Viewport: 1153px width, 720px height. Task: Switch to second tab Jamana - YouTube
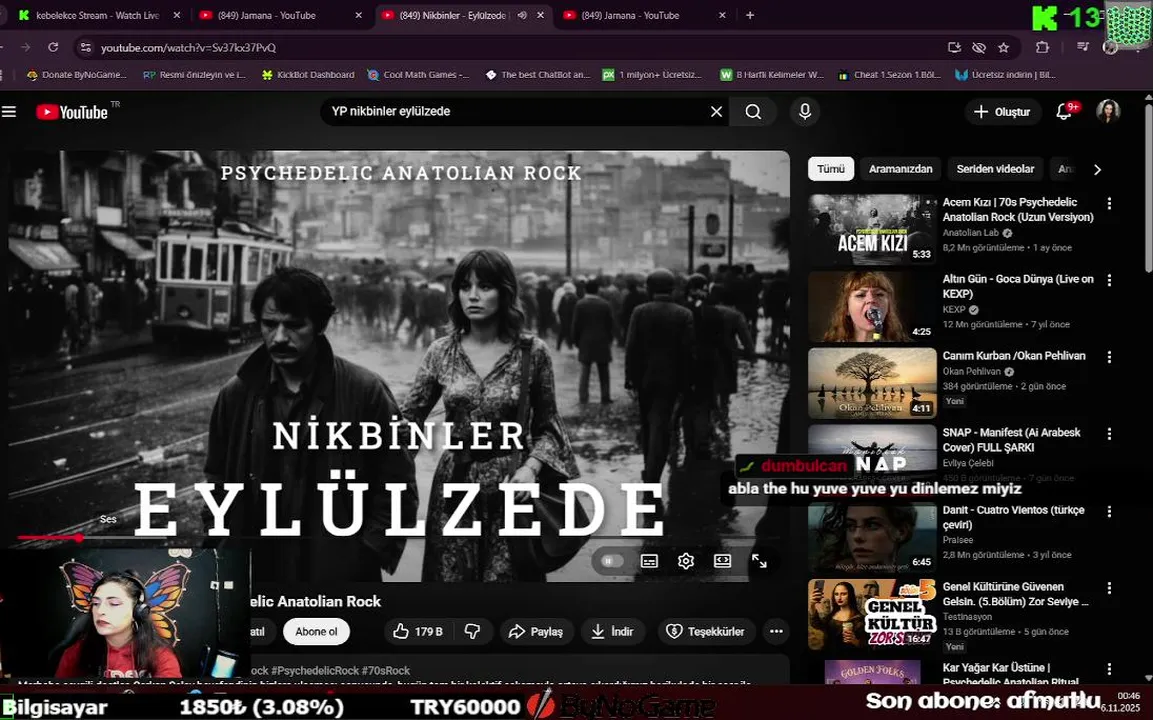tap(267, 15)
